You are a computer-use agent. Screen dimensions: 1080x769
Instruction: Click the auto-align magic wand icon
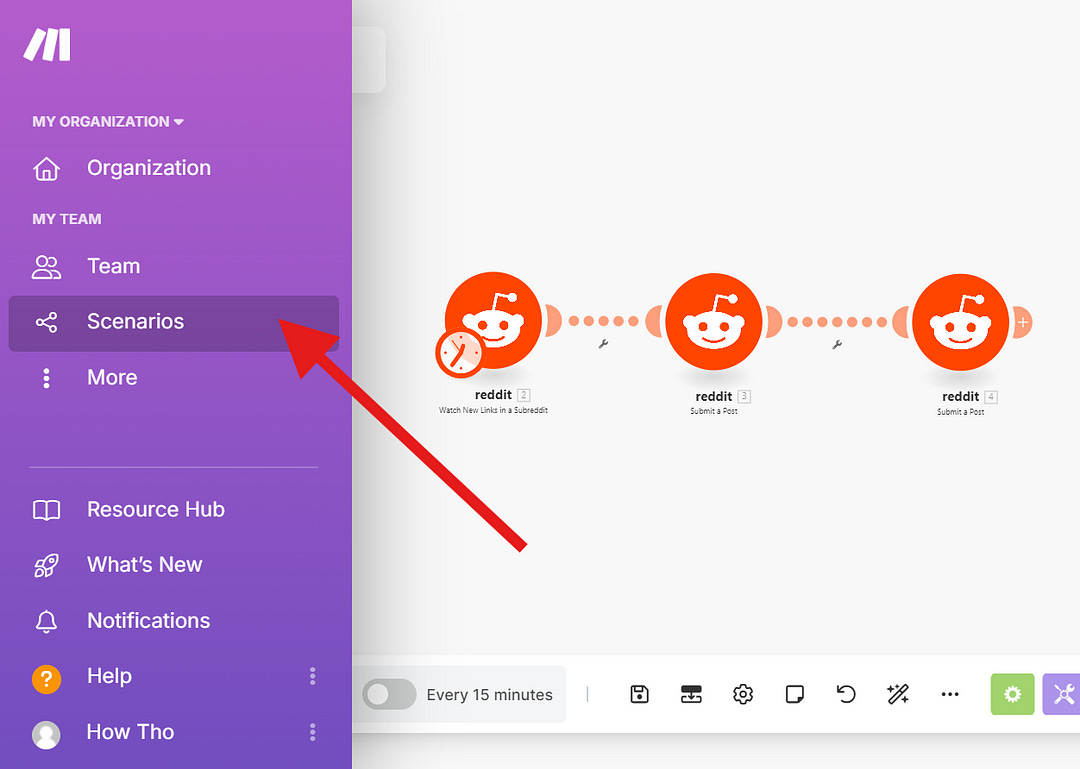(898, 694)
